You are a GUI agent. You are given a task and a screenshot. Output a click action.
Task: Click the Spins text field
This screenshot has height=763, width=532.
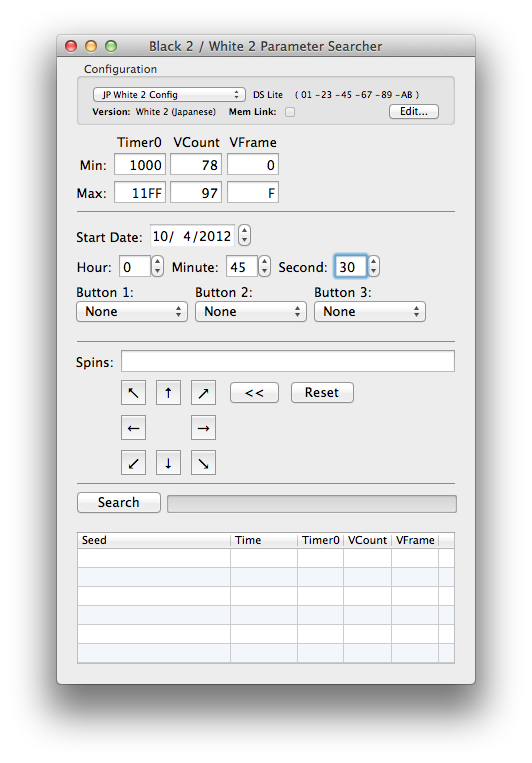tap(288, 361)
